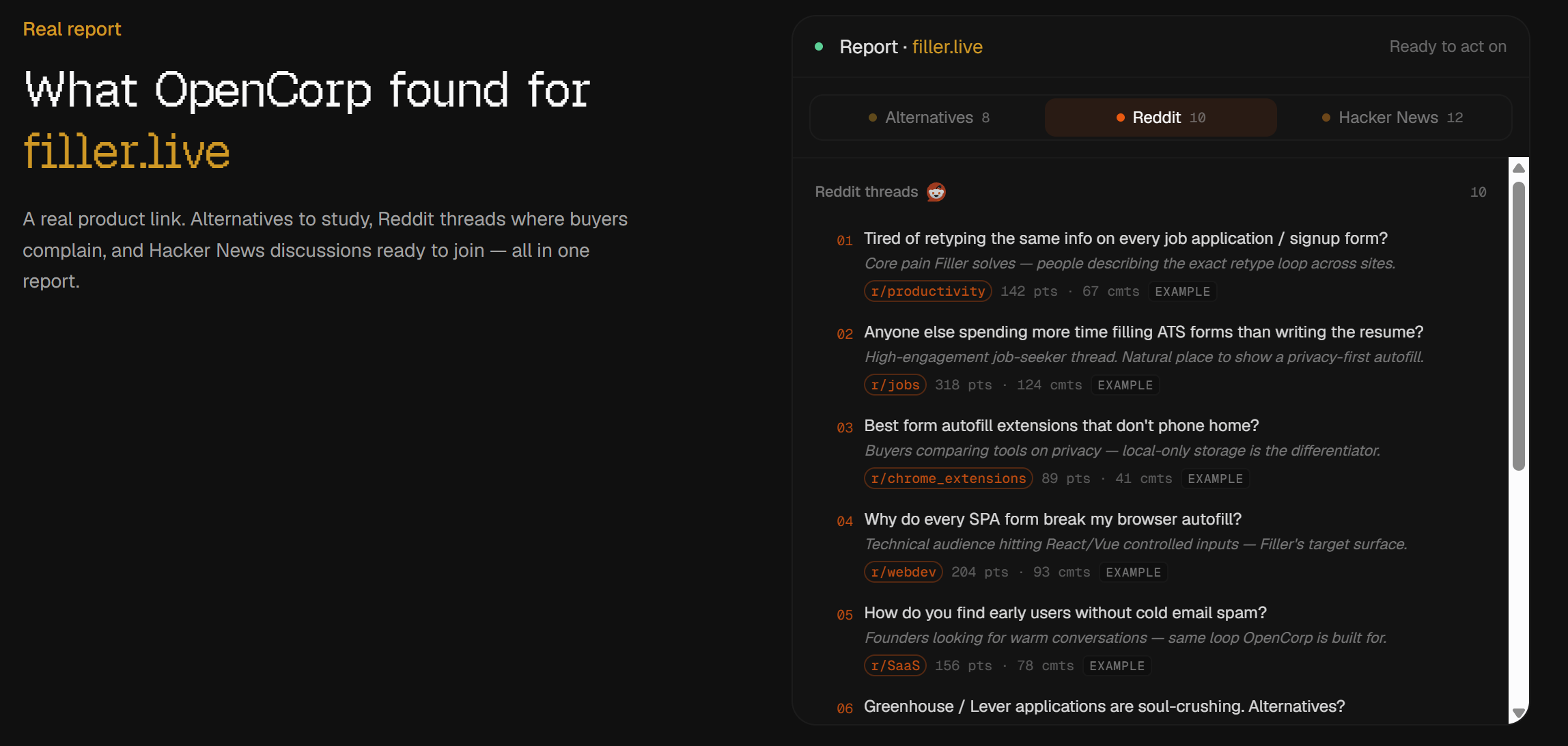Open thread 'Why do every SPA form break'
The width and height of the screenshot is (1568, 746).
1052,519
